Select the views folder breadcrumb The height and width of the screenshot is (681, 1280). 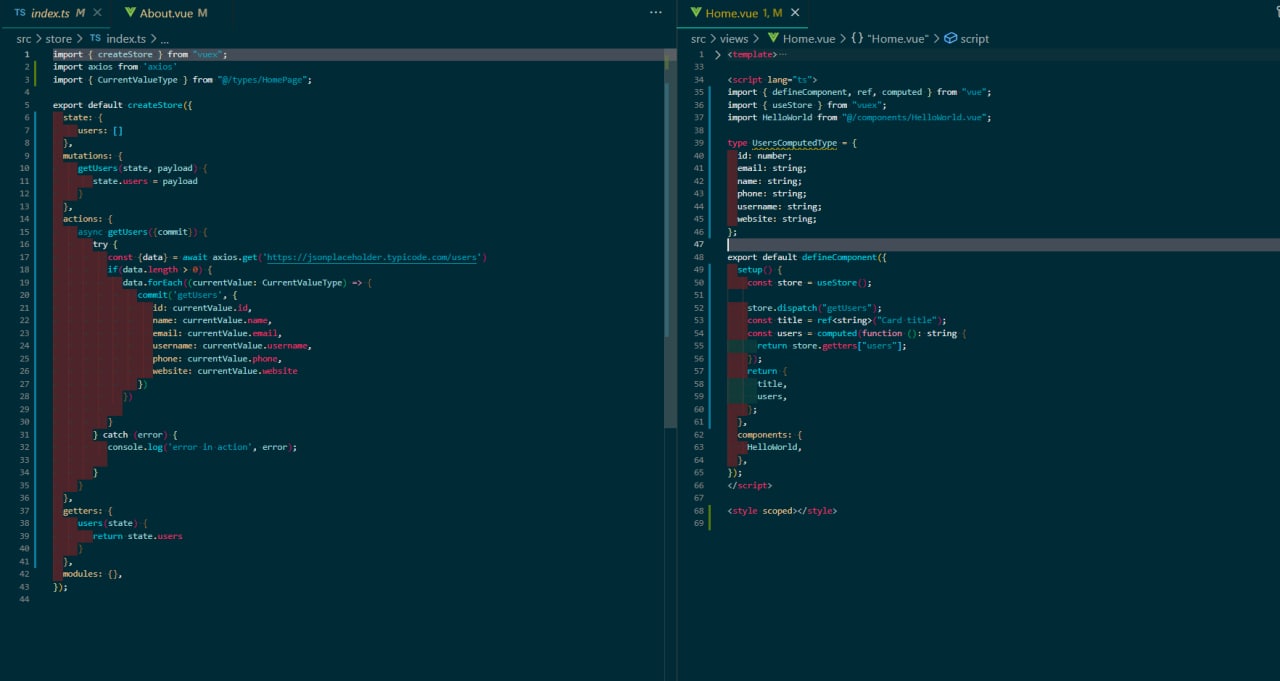click(x=734, y=39)
